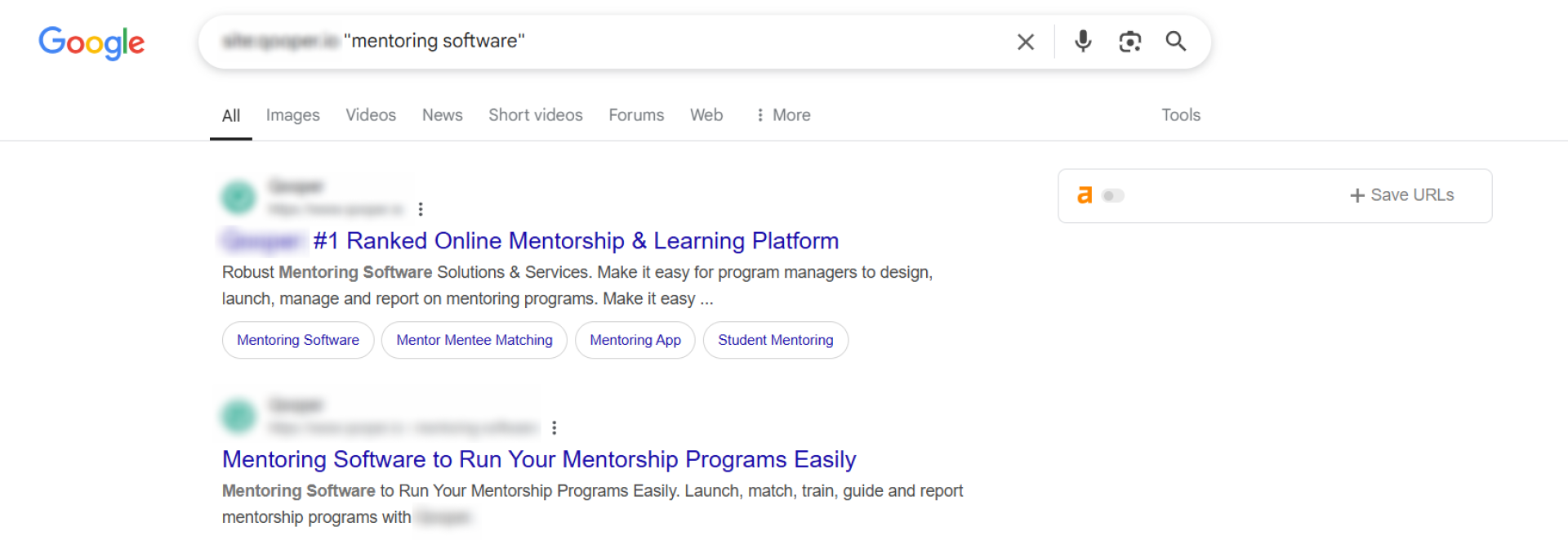Switch to Videos tab
This screenshot has width=1568, height=554.
[371, 115]
